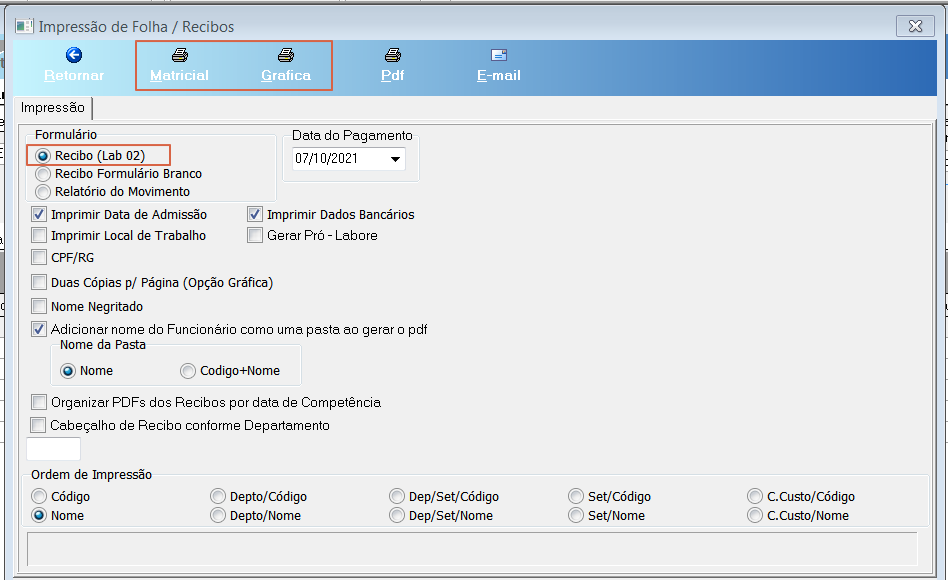
Task: Click the E-mail envelope icon
Action: (499, 55)
